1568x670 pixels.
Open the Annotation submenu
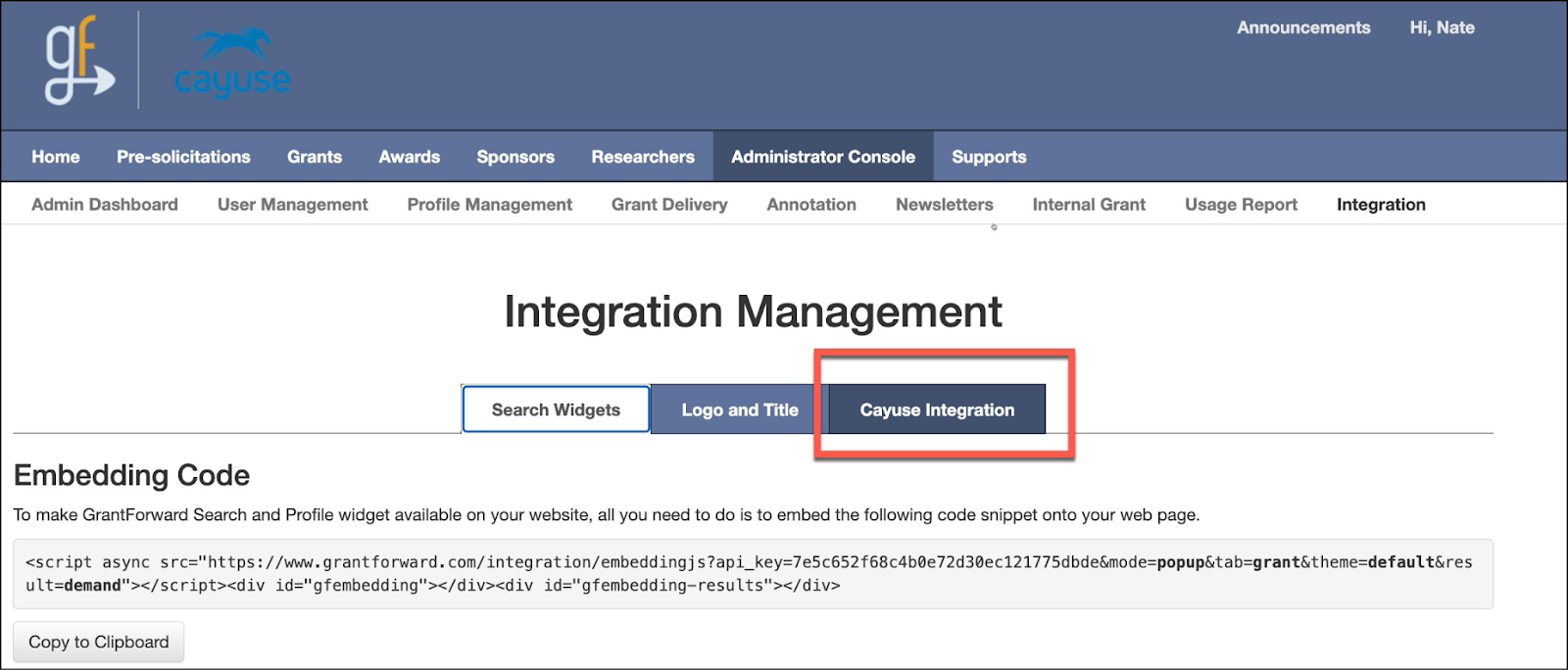tap(811, 205)
